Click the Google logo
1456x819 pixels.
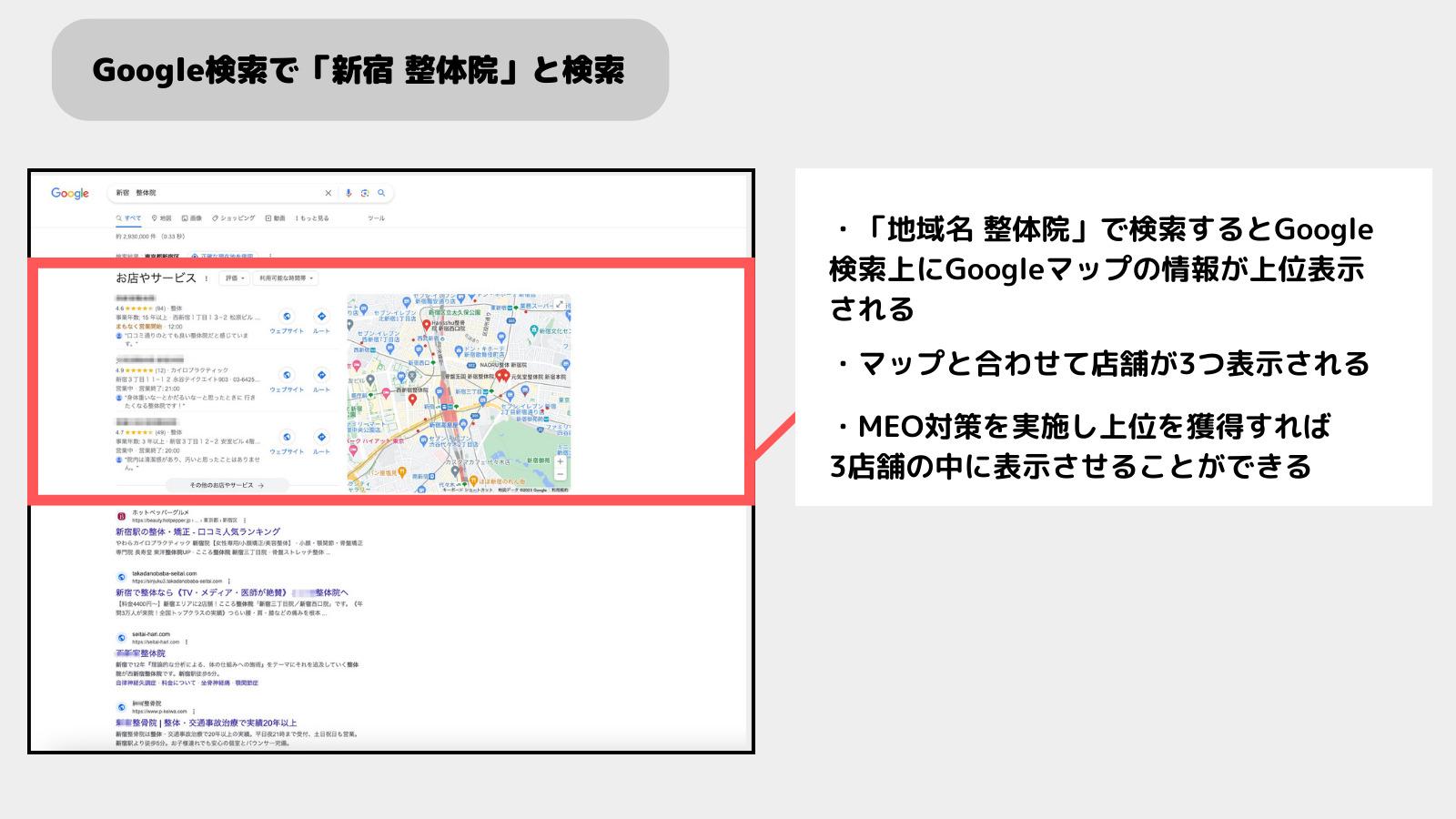coord(70,192)
